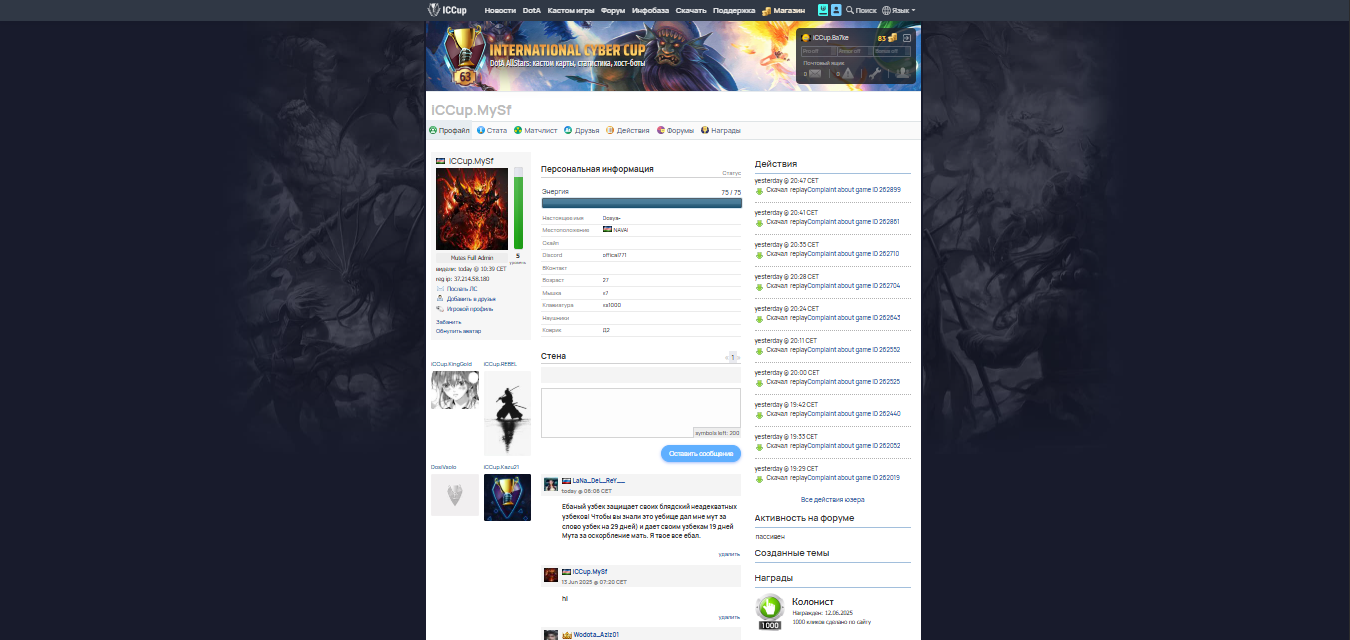
Task: Click the warning triangle icon in user panel
Action: (847, 73)
